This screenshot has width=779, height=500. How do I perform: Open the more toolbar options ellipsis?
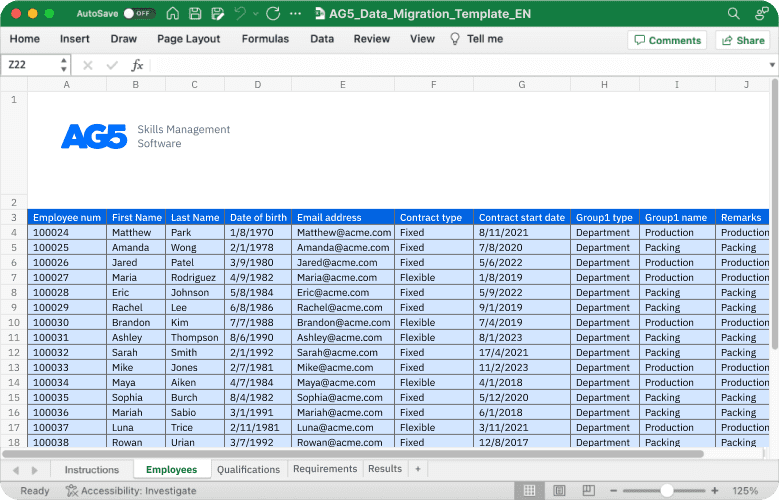(x=296, y=13)
